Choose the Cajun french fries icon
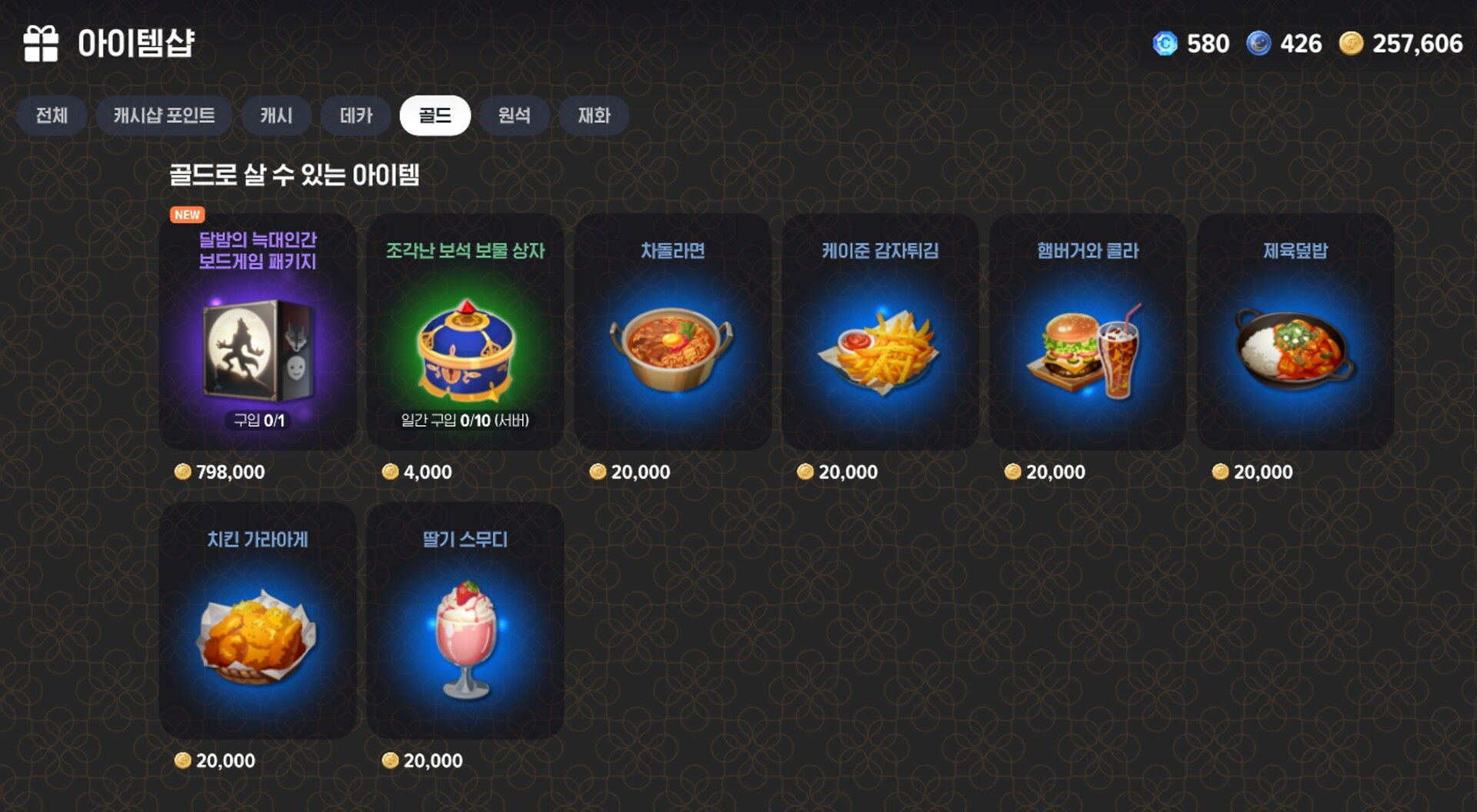The image size is (1477, 812). click(x=879, y=351)
